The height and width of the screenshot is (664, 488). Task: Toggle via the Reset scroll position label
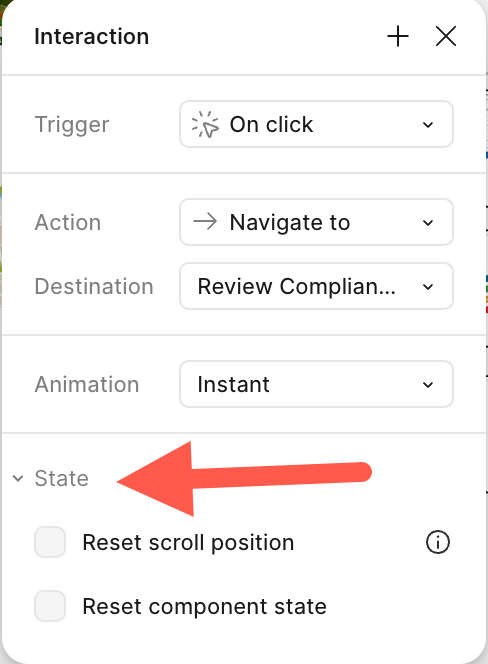point(188,542)
